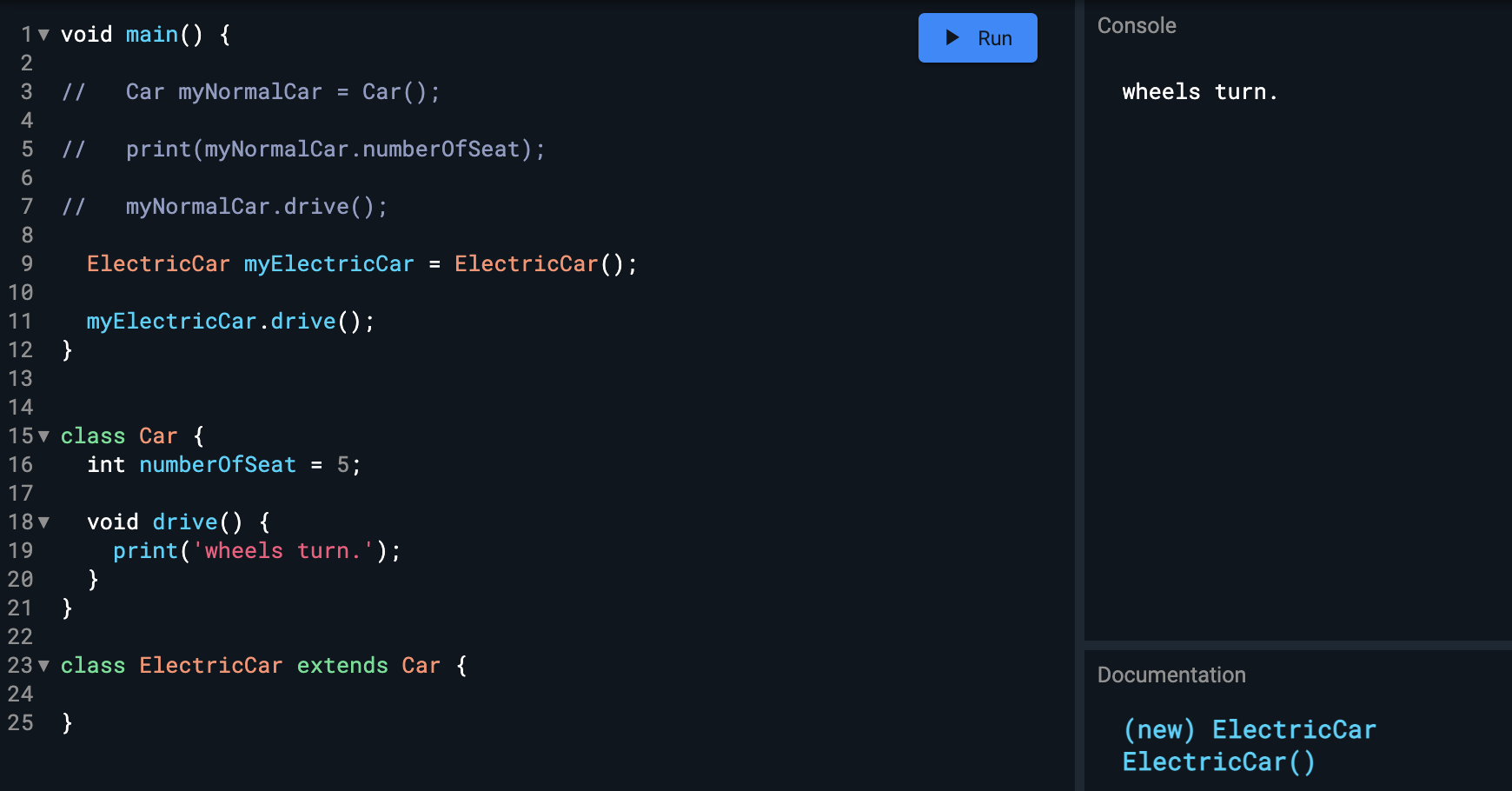Click '(new) ElectricCar ElectricCar()' documentation text
This screenshot has height=791, width=1512.
pyautogui.click(x=1249, y=745)
